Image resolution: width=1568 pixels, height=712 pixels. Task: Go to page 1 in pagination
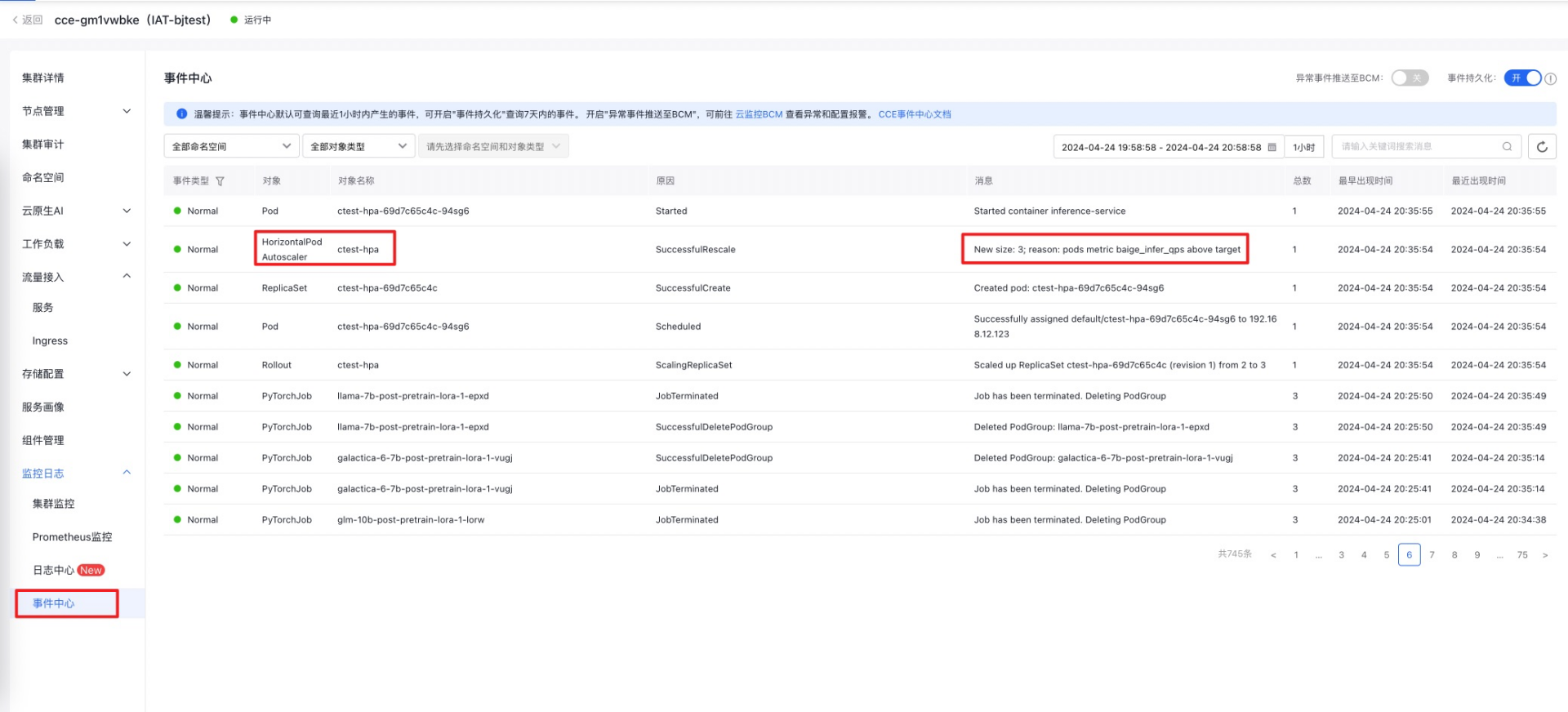point(1296,555)
